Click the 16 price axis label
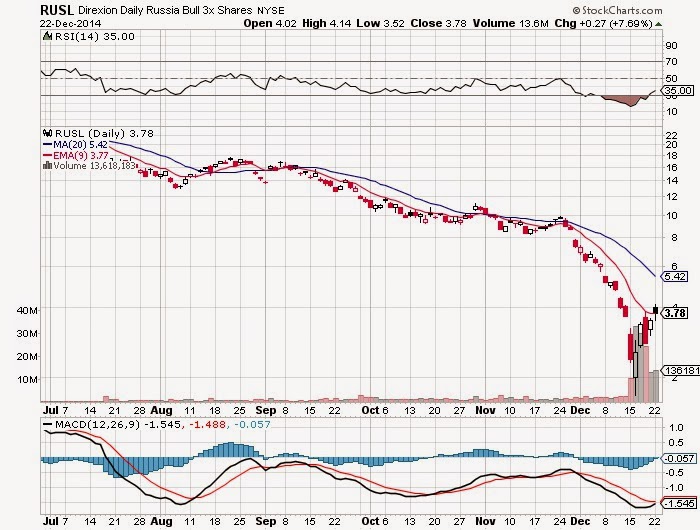The width and height of the screenshot is (700, 530). click(671, 168)
